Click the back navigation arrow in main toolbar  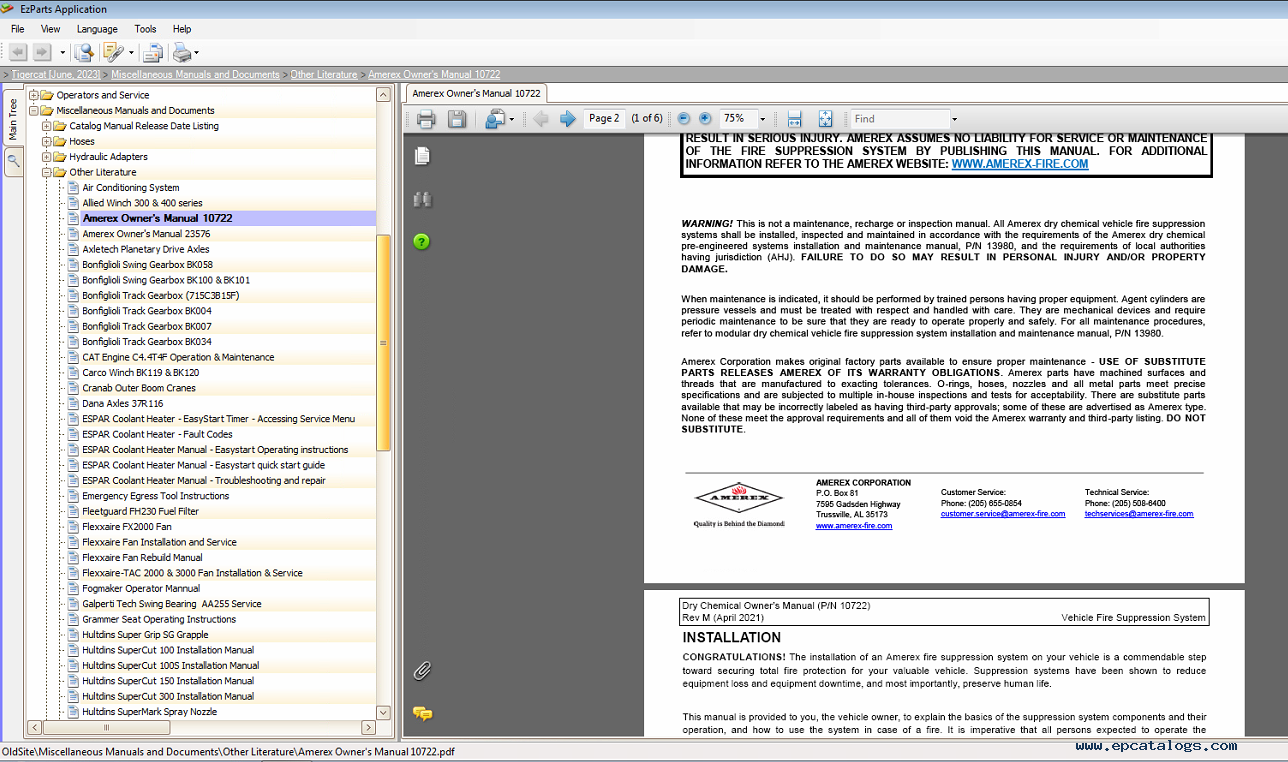18,52
